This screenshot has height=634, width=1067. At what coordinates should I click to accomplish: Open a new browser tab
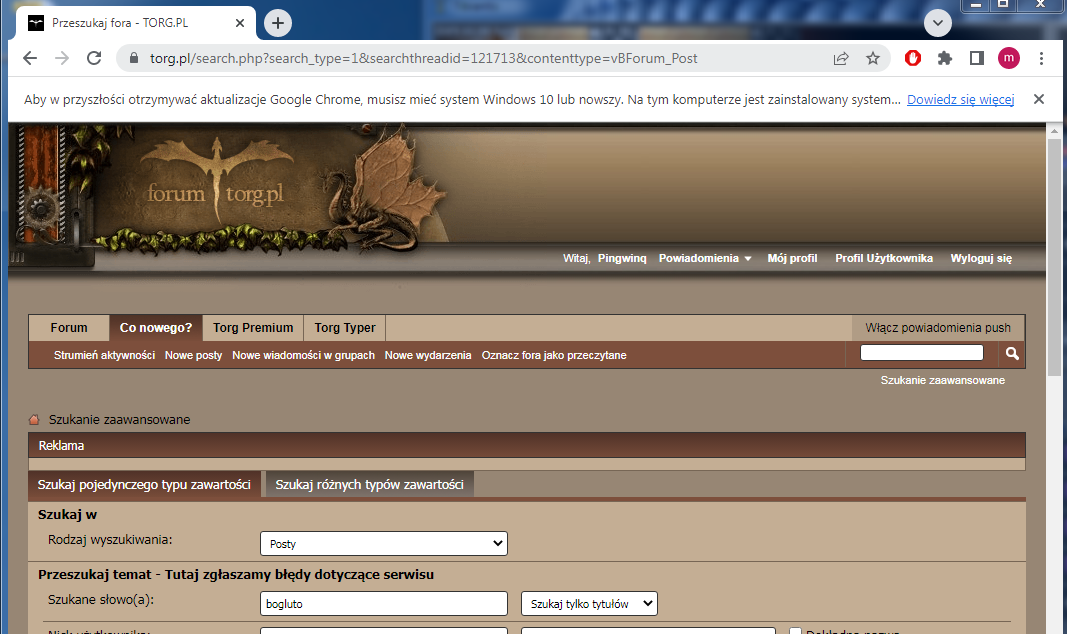coord(278,23)
